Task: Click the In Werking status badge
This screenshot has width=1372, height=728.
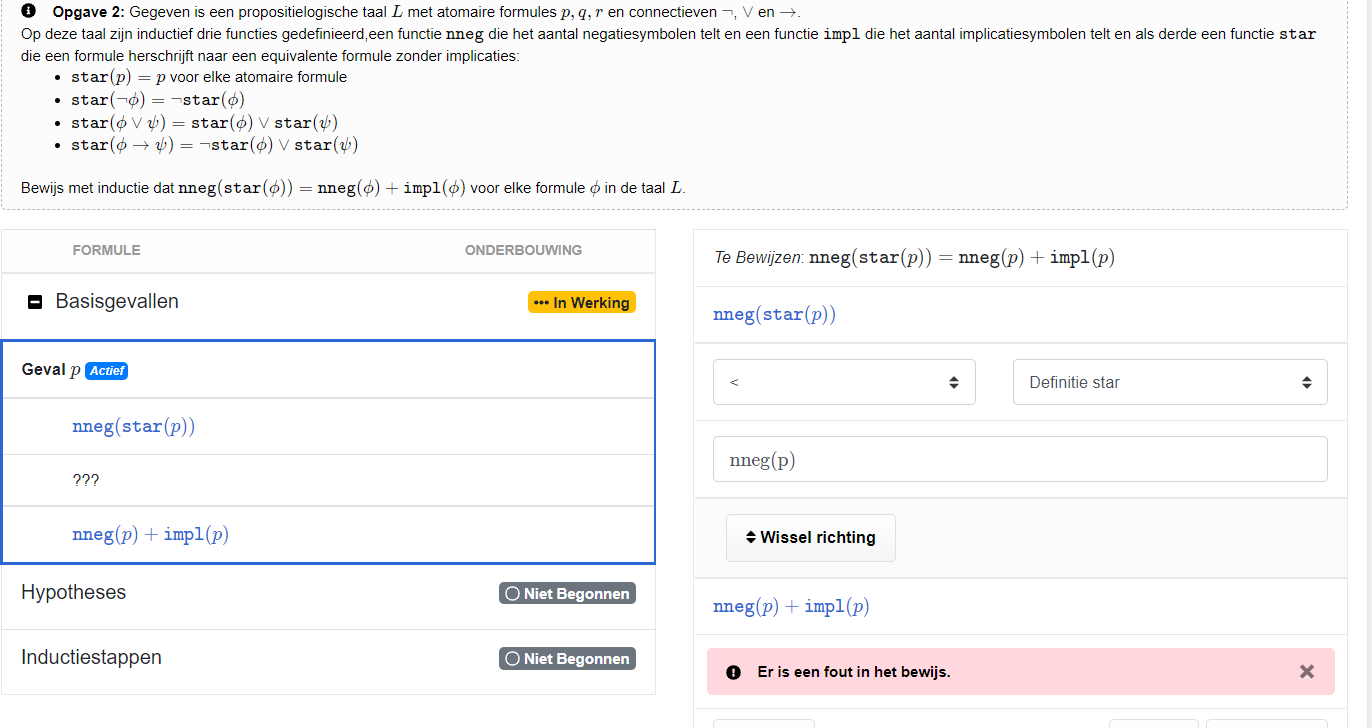Action: point(581,301)
